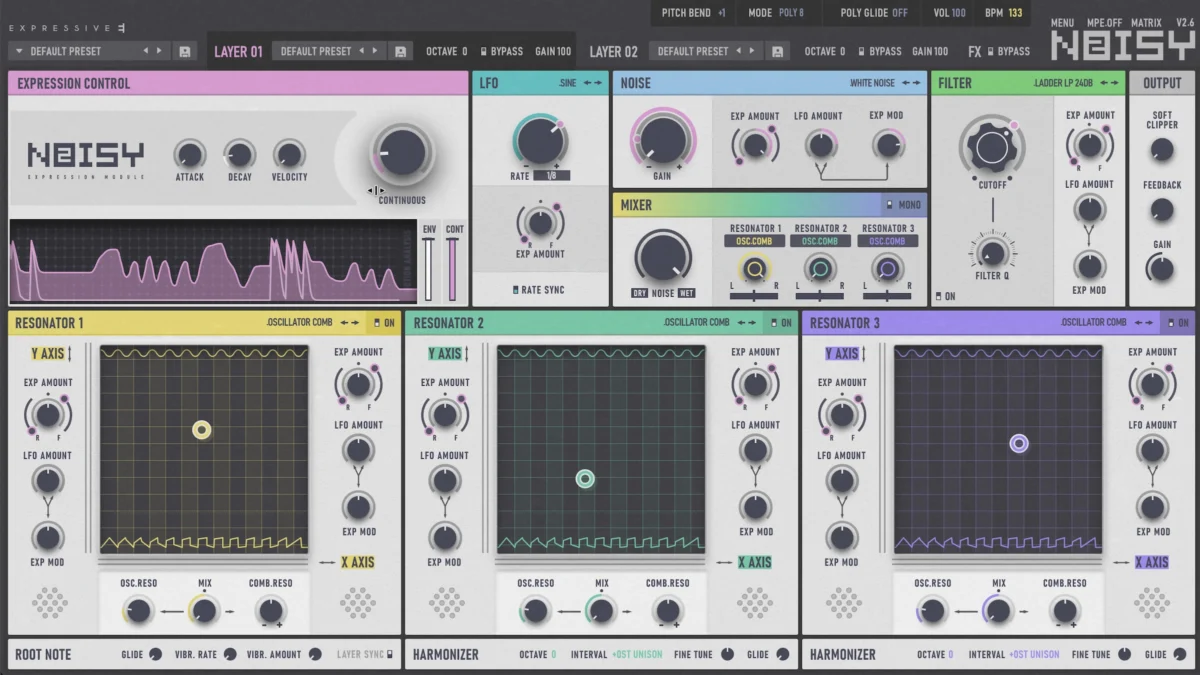Open the Layer 01 Default Preset dropdown
The image size is (1200, 675).
(x=329, y=51)
